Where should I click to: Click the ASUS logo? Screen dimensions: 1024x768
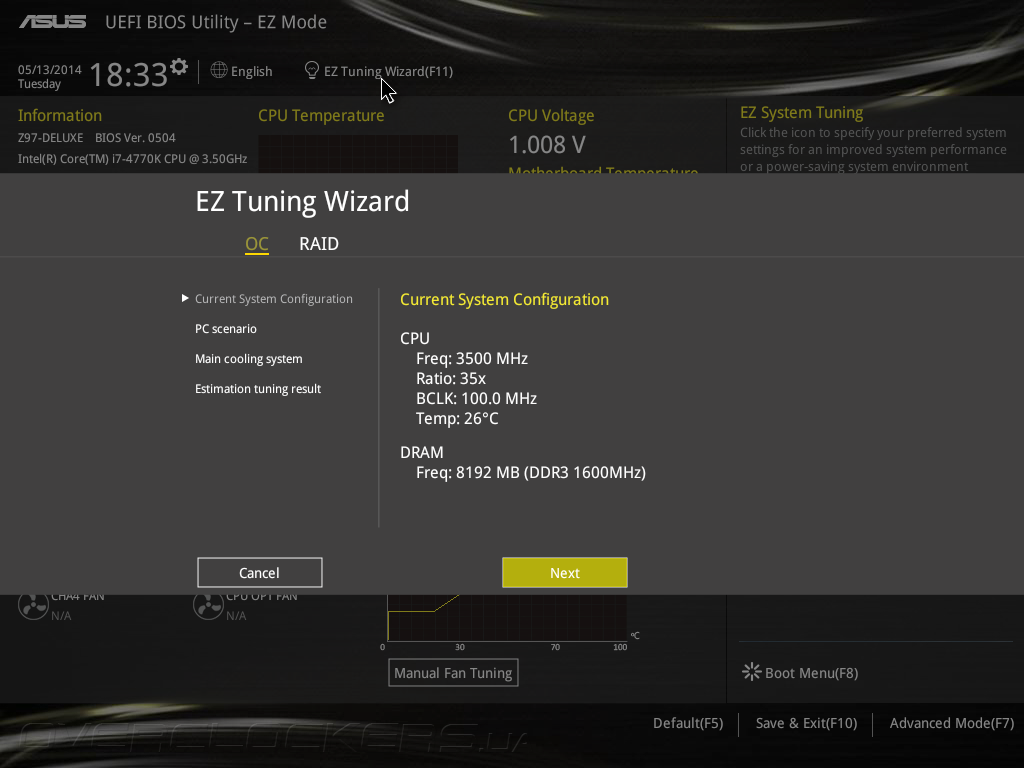pos(52,22)
